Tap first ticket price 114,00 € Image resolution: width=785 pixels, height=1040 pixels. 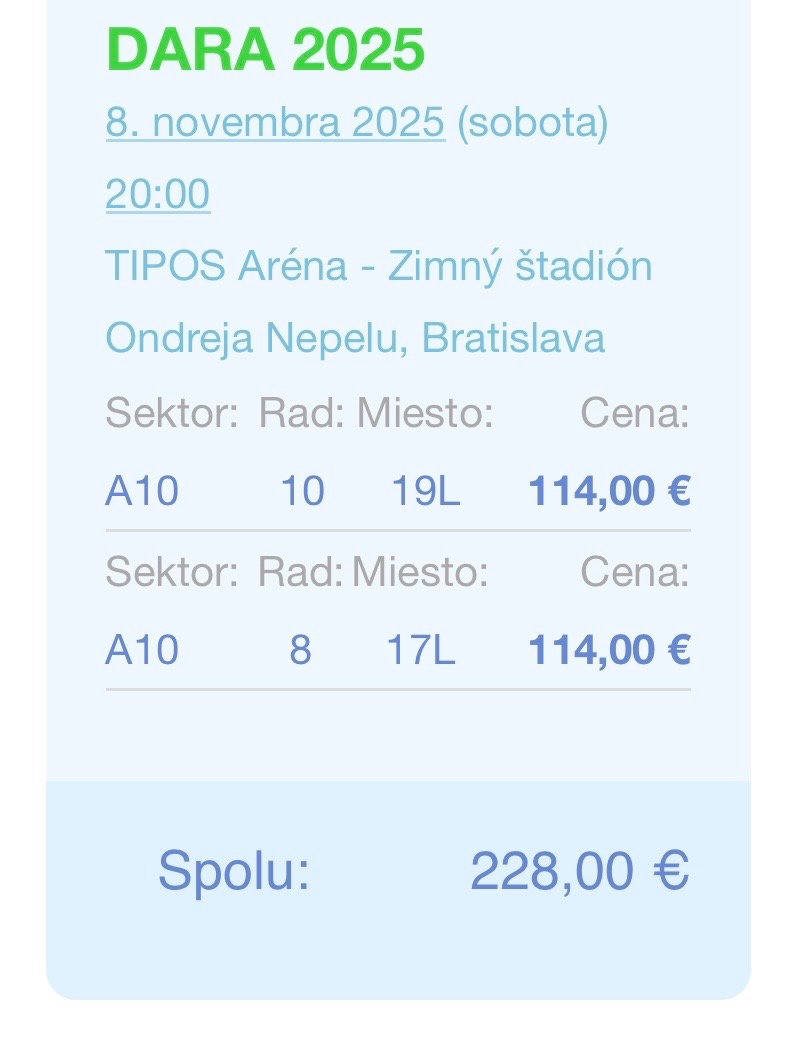(609, 491)
